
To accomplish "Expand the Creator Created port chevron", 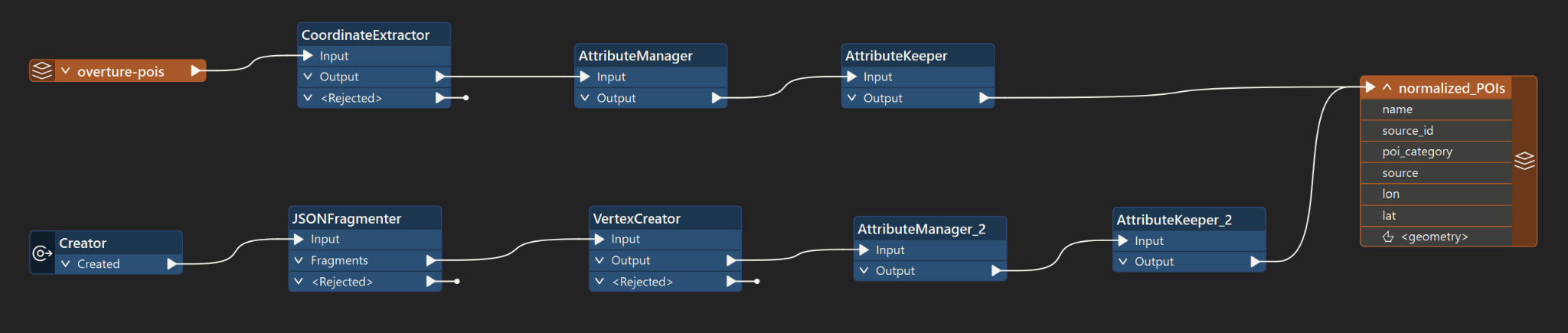I will [66, 263].
